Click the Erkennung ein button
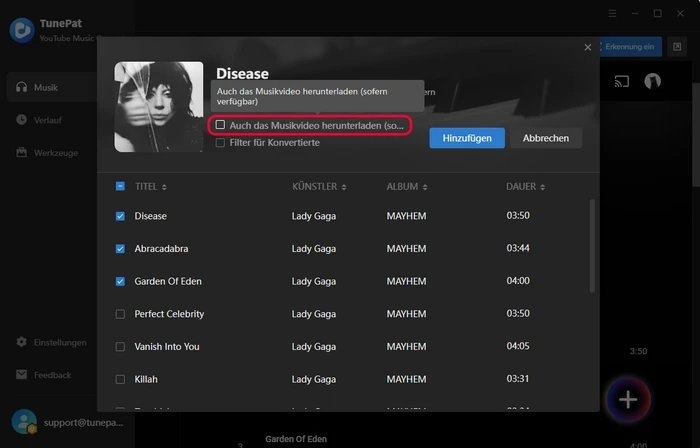This screenshot has width=700, height=448. click(x=629, y=46)
